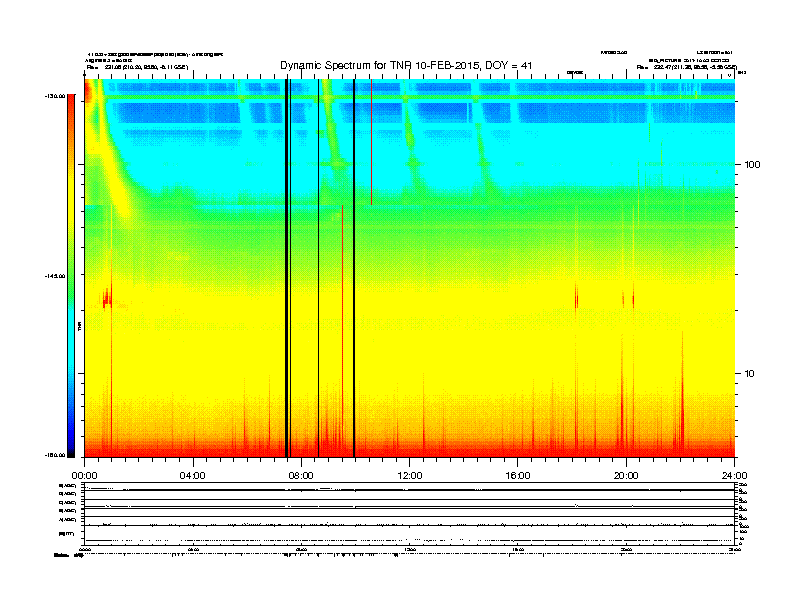Viewport: 792px width, 612px height.
Task: Click the -160.00 color bar scale label
Action: 55,455
